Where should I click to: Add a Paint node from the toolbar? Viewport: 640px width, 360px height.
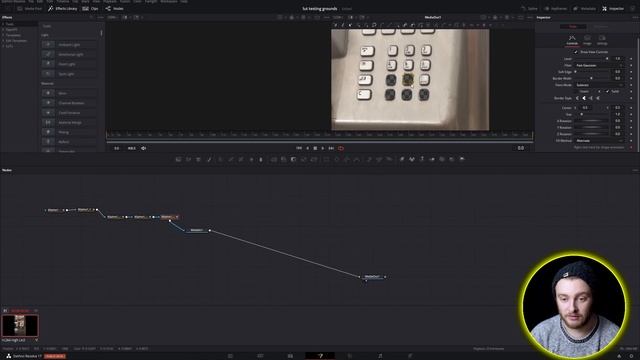(209, 159)
